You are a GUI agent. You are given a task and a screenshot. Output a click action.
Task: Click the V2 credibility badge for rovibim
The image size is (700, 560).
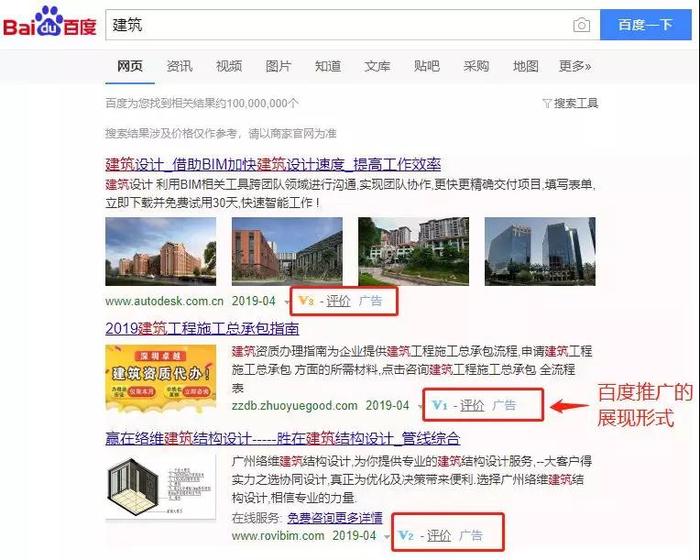[x=406, y=535]
